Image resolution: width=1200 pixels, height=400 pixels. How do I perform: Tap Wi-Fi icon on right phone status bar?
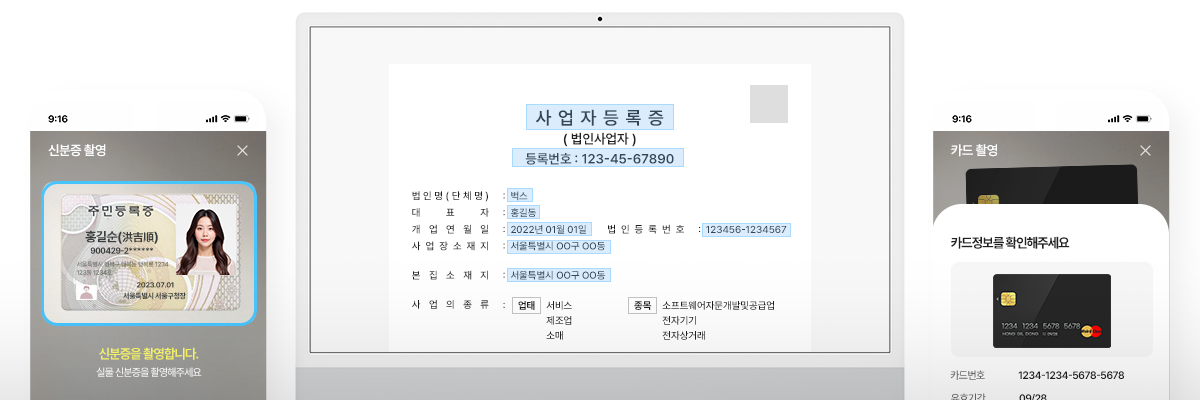1128,119
